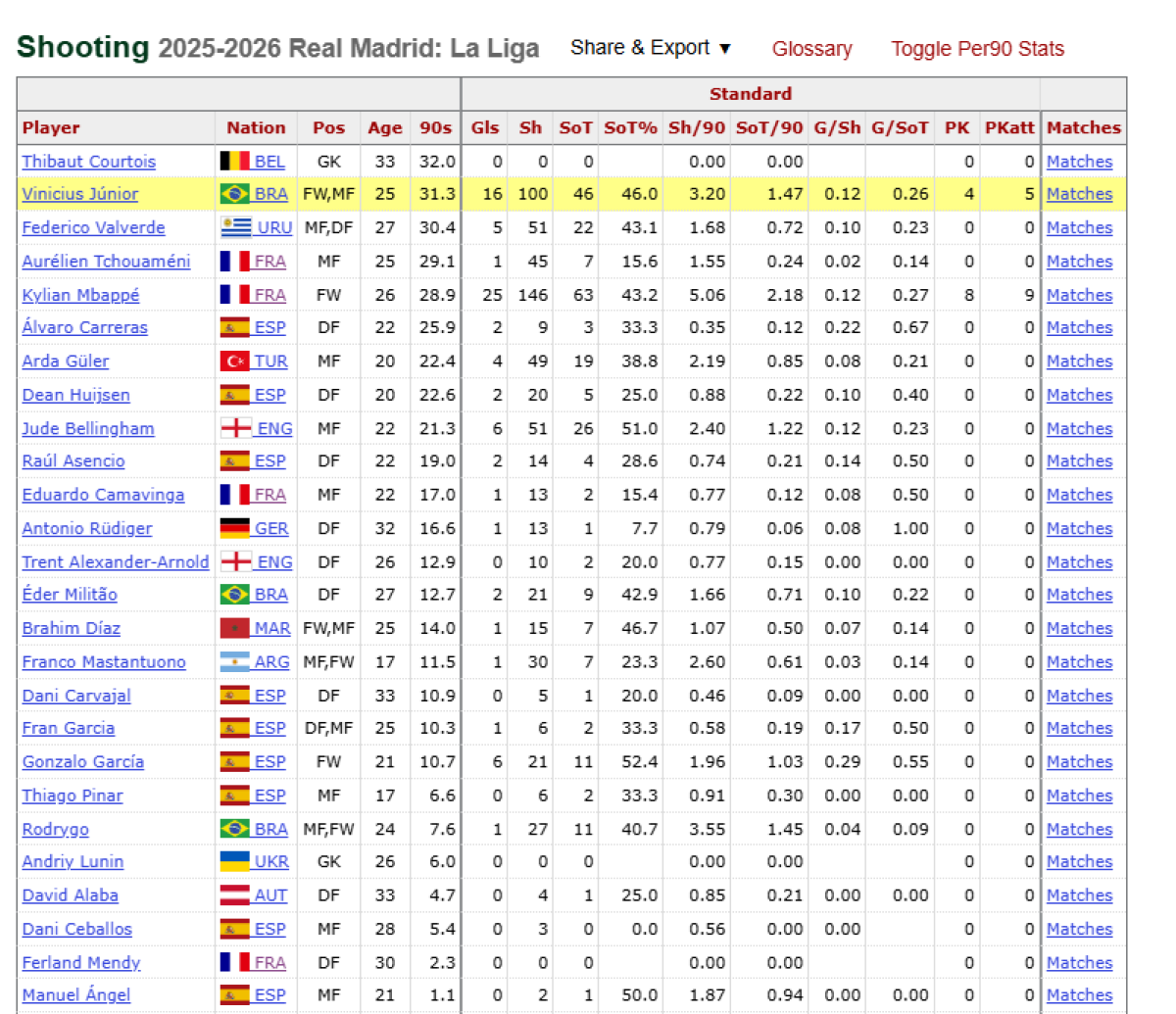Viewport: 1176px width, 1014px height.
Task: Open Kylian Mbappé player link
Action: click(x=81, y=295)
